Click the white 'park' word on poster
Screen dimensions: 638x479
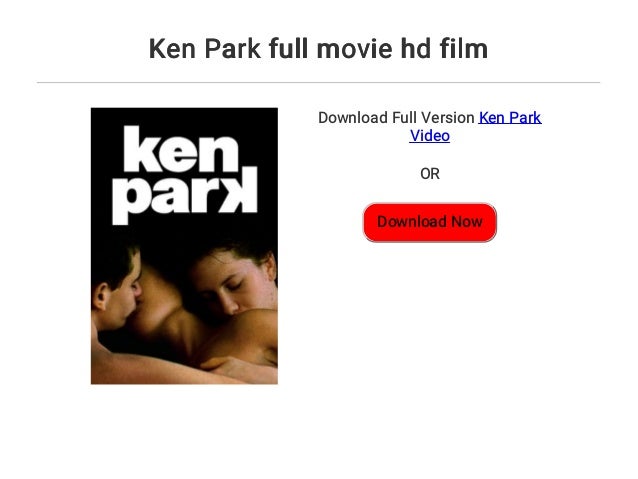[x=185, y=195]
